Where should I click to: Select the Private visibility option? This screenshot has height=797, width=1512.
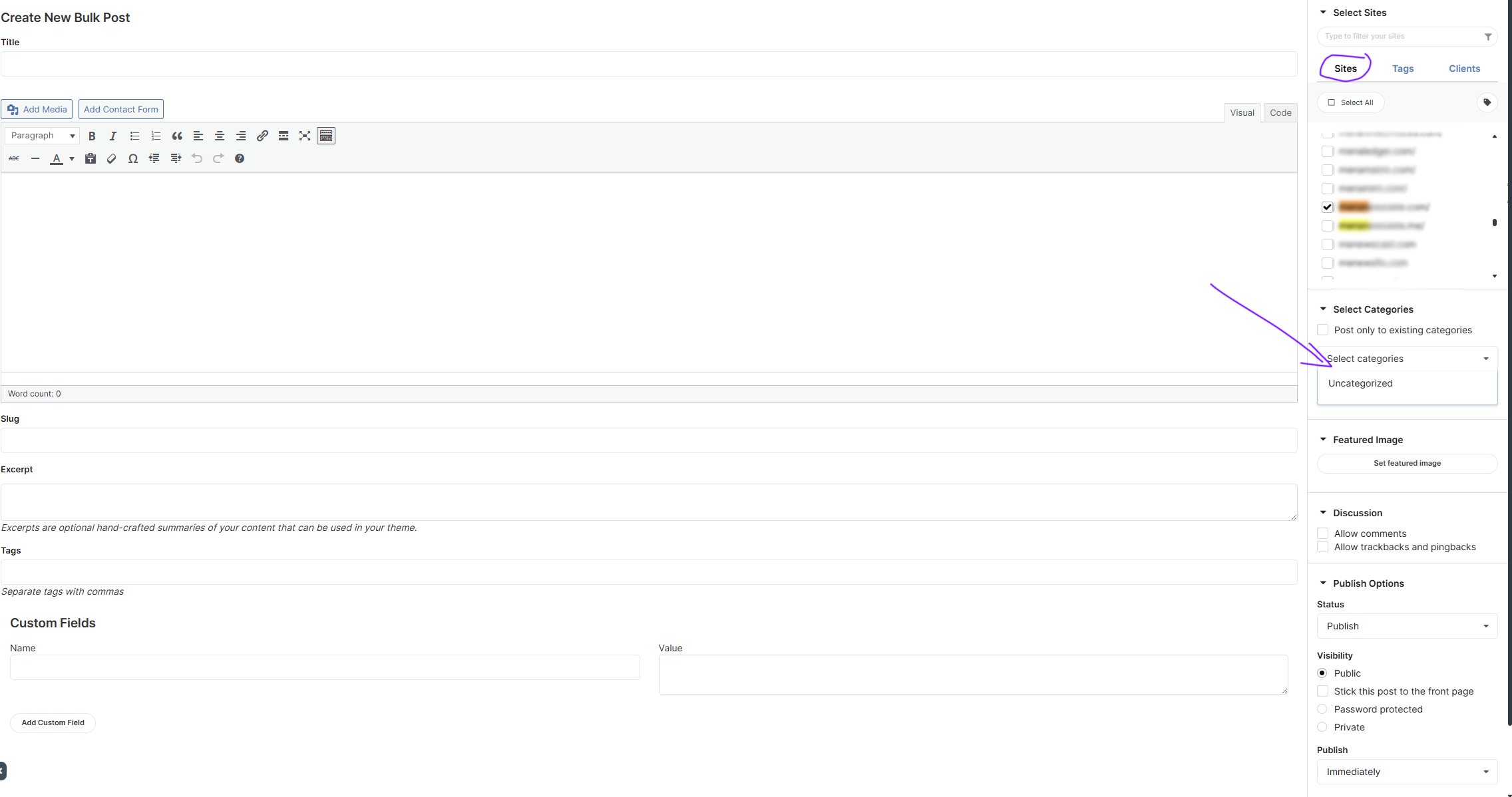1322,727
